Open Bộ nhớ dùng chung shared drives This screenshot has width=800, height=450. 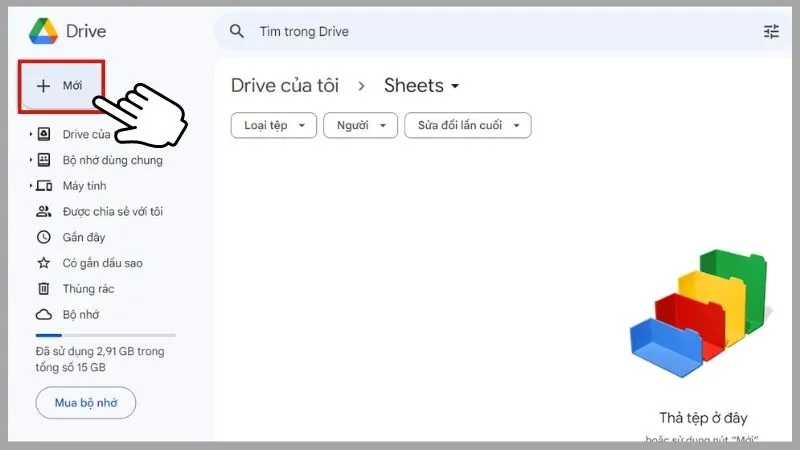(x=113, y=160)
